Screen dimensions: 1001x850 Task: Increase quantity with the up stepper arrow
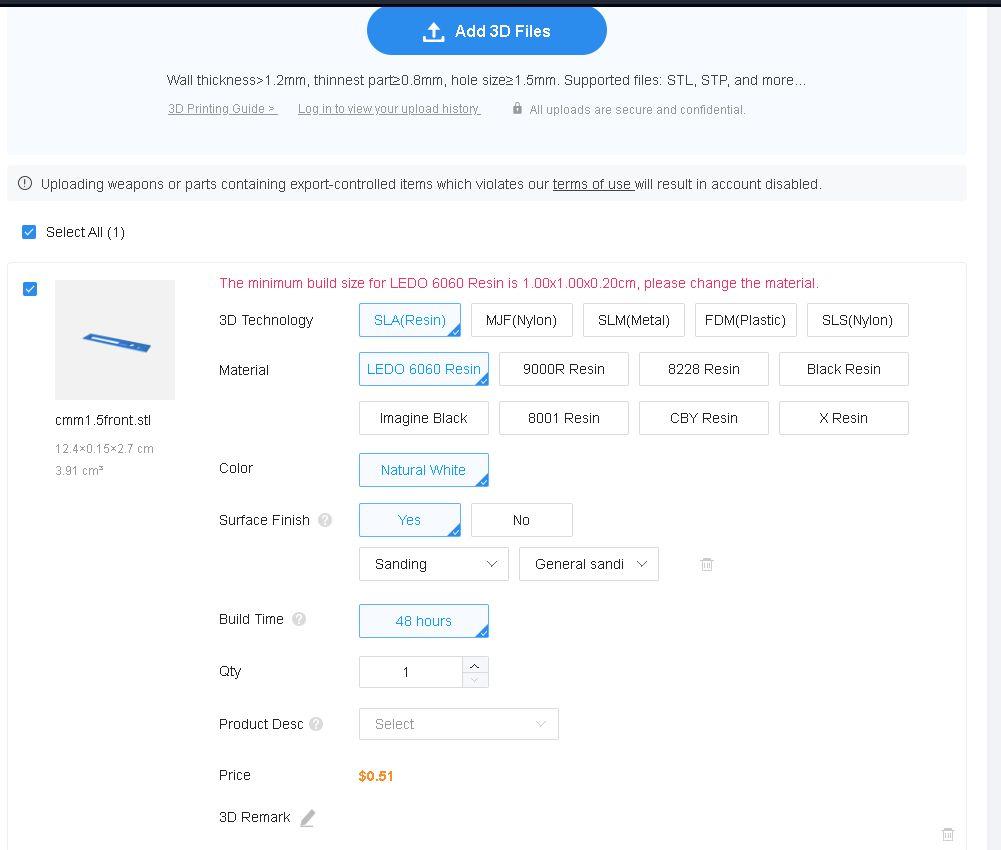click(475, 665)
